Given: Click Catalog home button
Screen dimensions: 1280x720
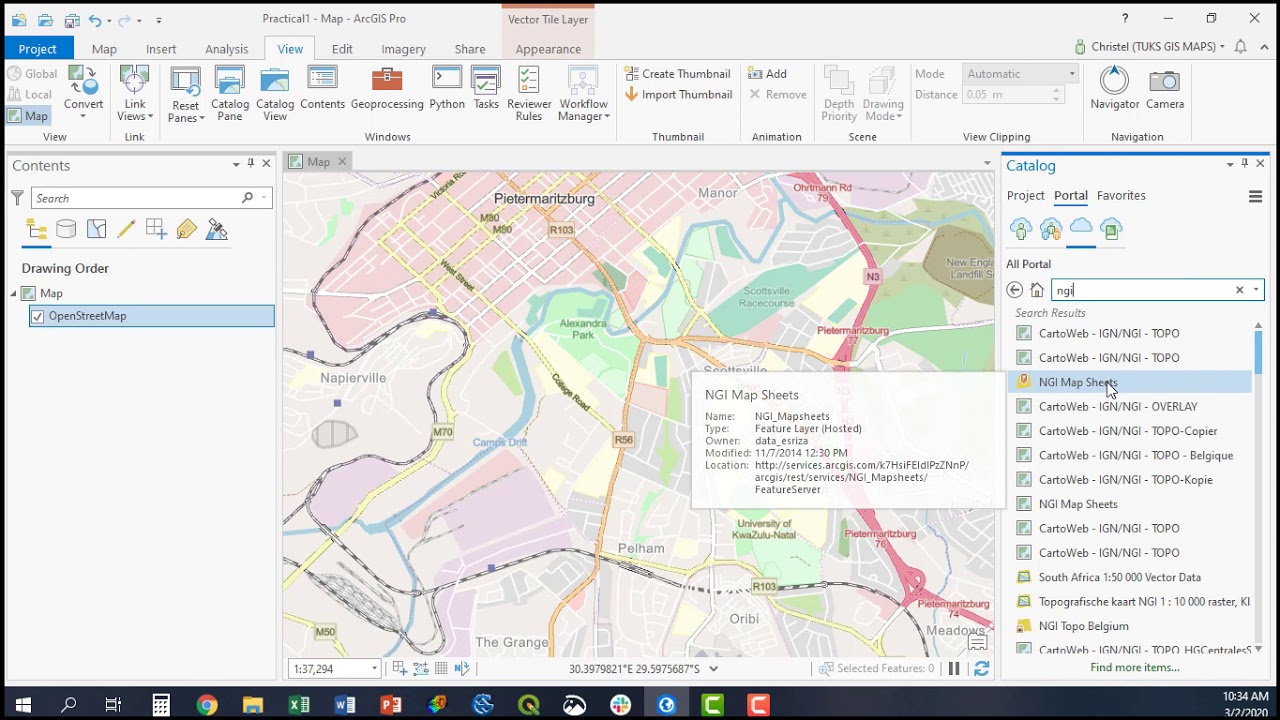Looking at the screenshot, I should [x=1037, y=290].
